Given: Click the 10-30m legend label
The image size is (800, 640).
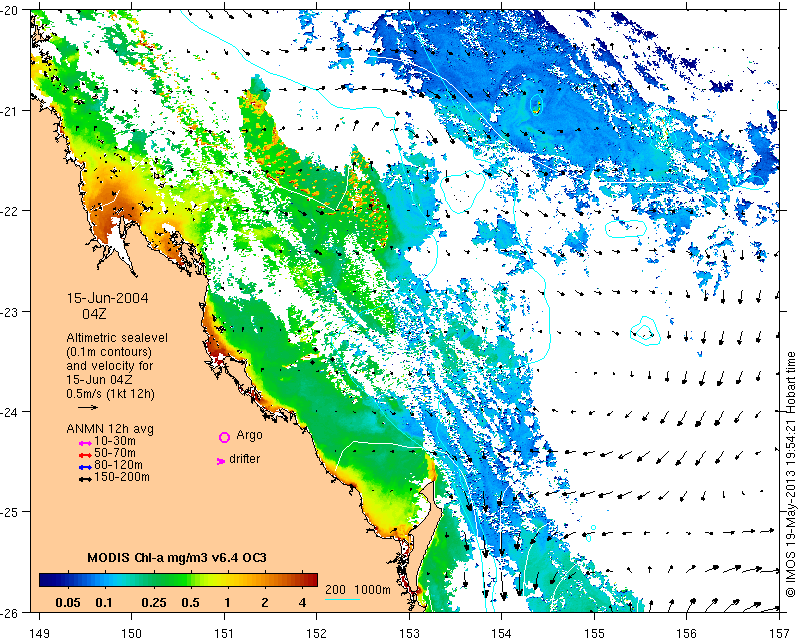Looking at the screenshot, I should [x=115, y=440].
